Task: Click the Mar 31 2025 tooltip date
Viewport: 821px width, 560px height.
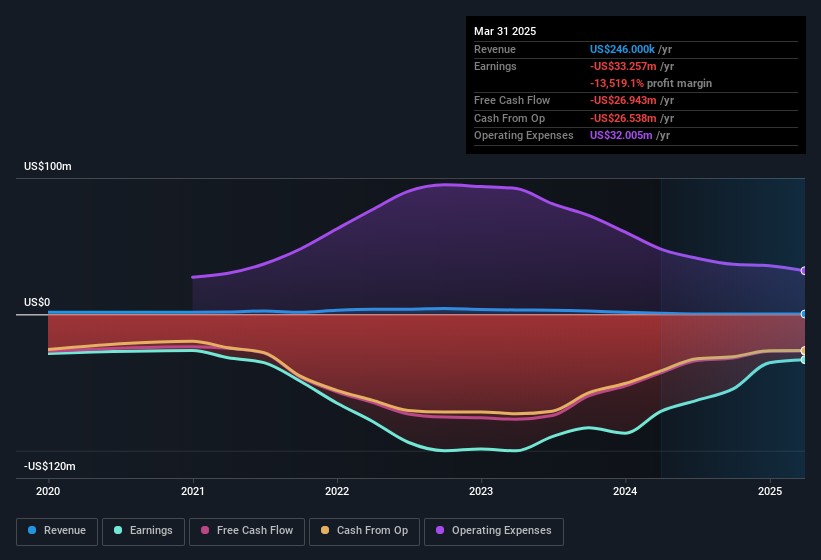Action: (505, 31)
